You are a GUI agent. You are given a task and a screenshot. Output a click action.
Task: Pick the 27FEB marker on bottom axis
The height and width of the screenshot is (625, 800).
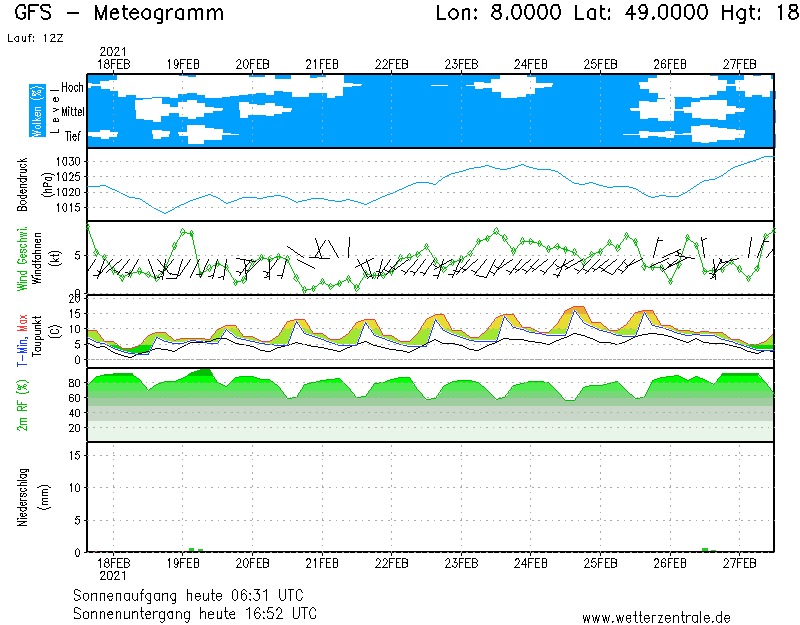(x=739, y=563)
